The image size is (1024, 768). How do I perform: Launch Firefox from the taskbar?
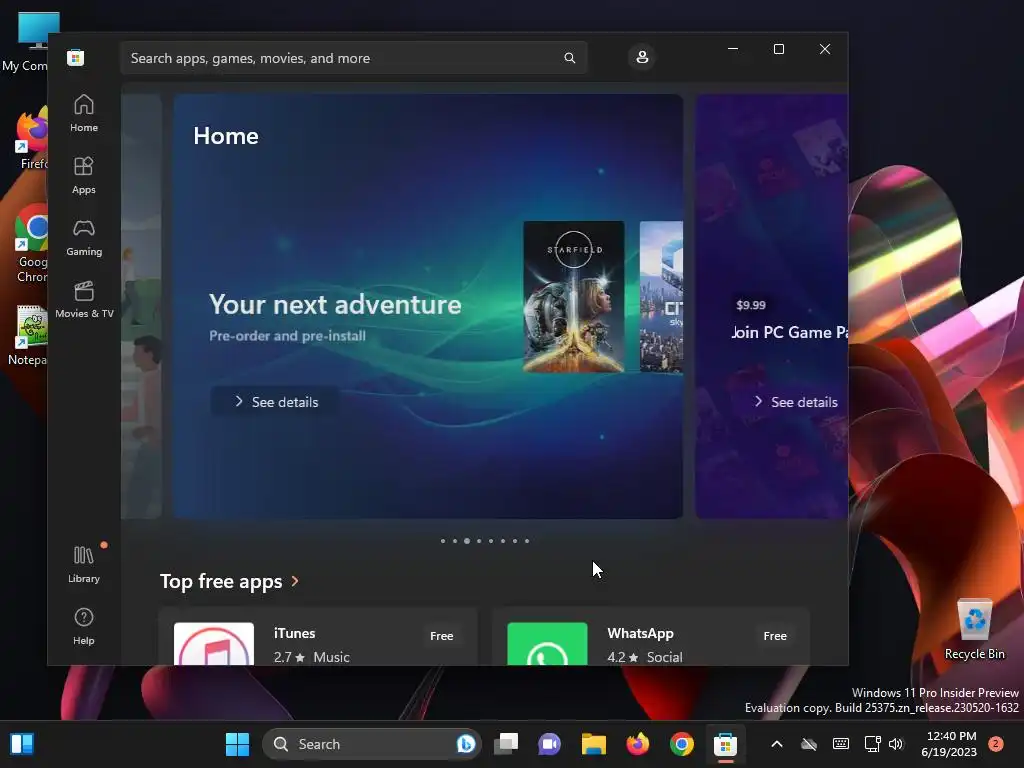pyautogui.click(x=638, y=744)
